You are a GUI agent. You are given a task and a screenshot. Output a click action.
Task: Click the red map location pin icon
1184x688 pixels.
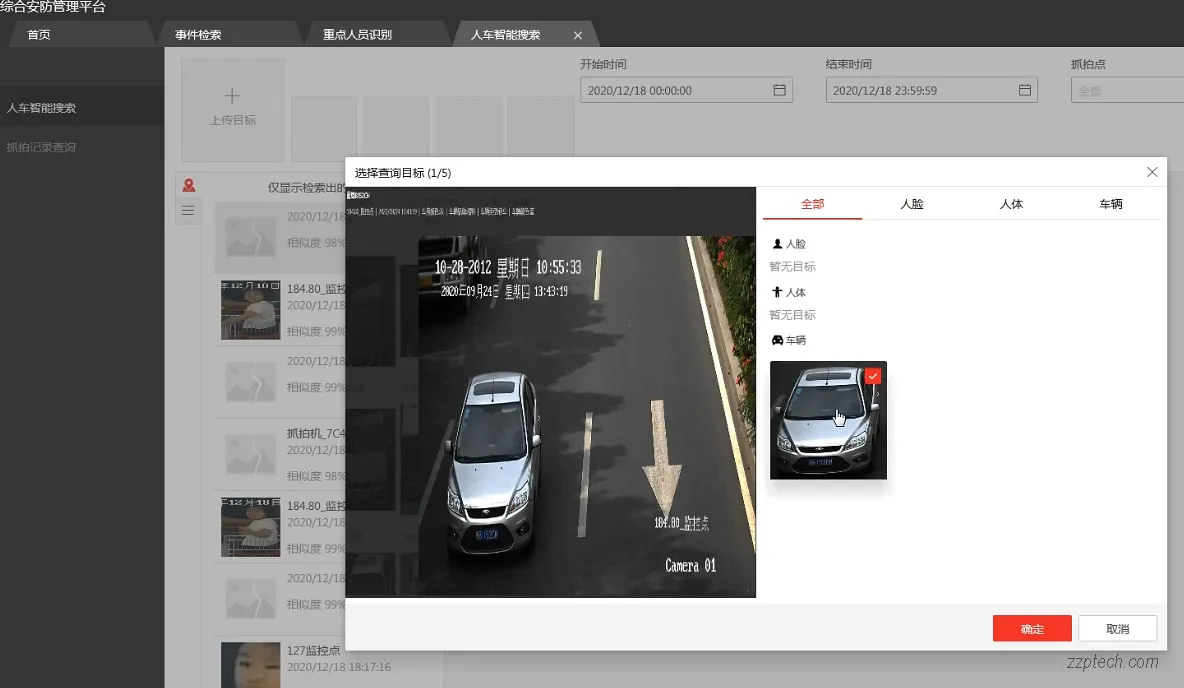point(189,185)
